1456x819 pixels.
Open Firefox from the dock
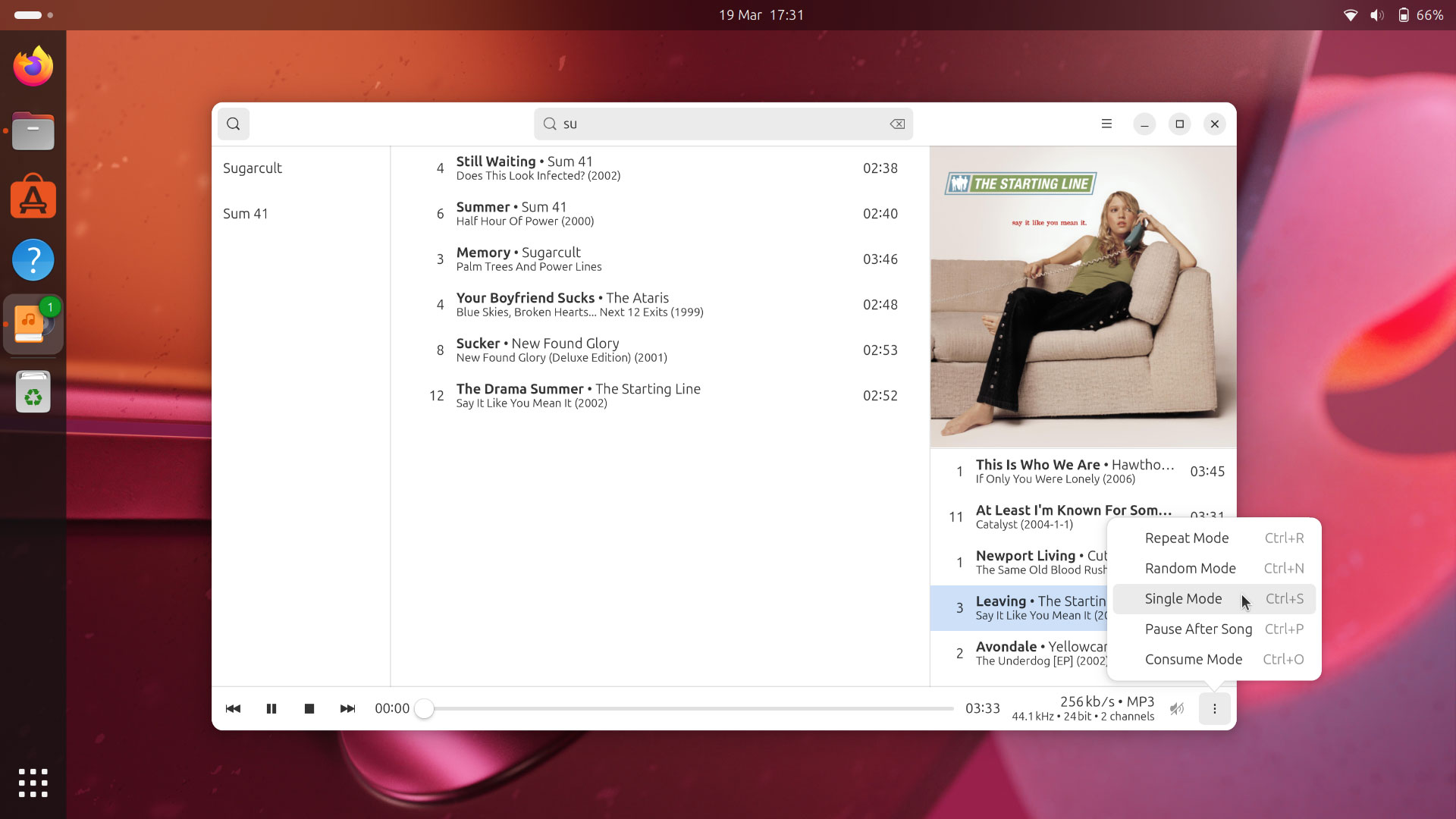tap(33, 67)
